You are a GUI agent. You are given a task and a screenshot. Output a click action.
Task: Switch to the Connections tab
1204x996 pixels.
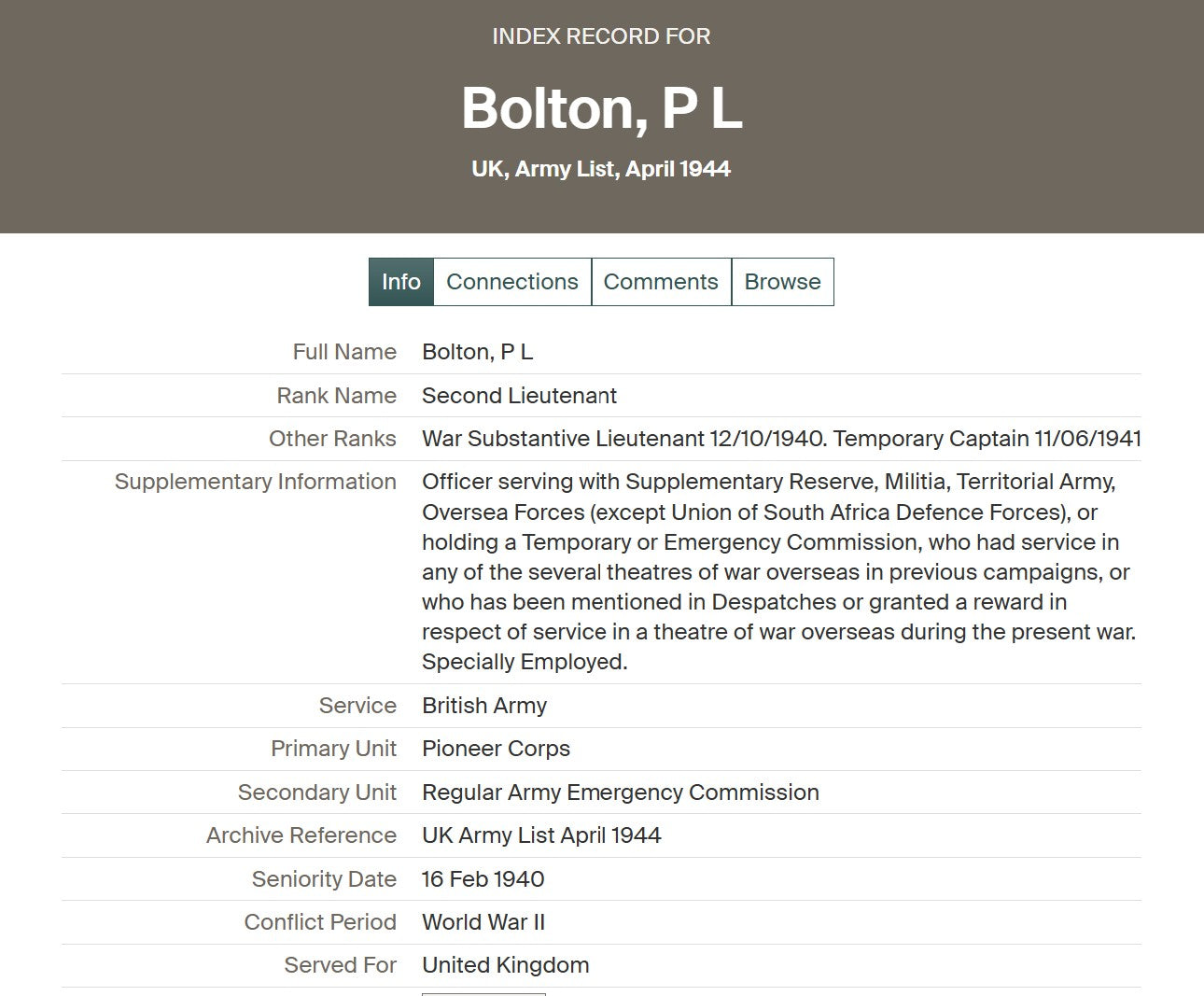(512, 282)
